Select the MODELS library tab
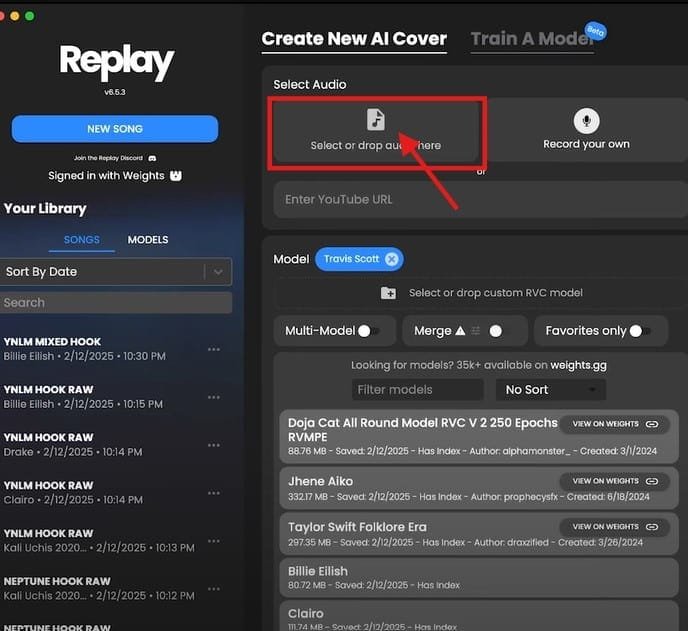The image size is (688, 631). (x=148, y=240)
